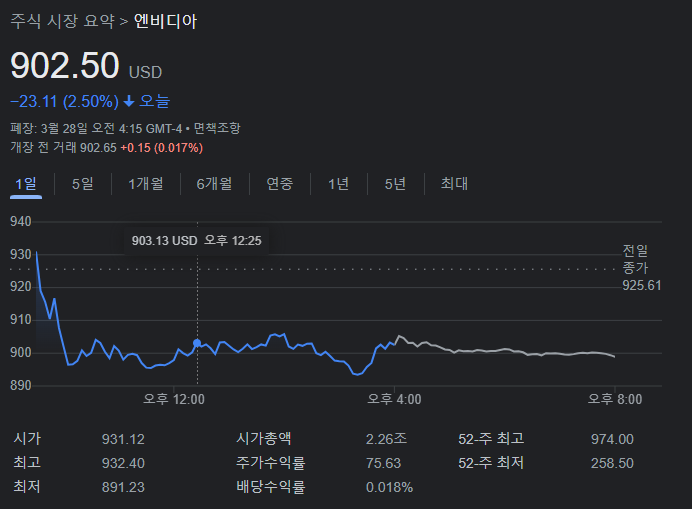This screenshot has height=509, width=692.
Task: Switch to the 5년 range tab
Action: click(395, 184)
